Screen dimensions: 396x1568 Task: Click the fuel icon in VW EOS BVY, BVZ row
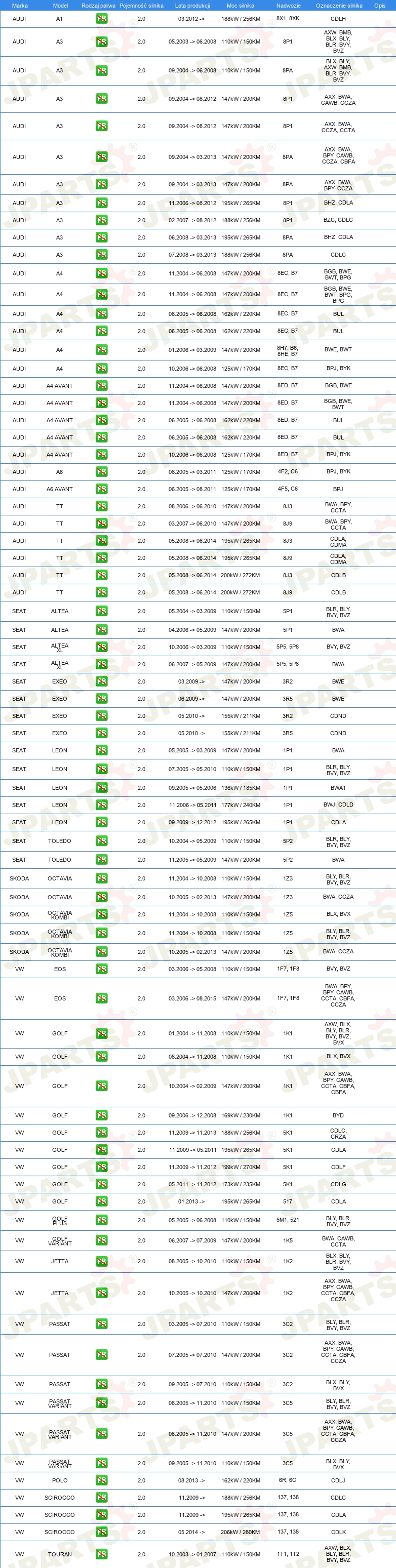[x=101, y=969]
